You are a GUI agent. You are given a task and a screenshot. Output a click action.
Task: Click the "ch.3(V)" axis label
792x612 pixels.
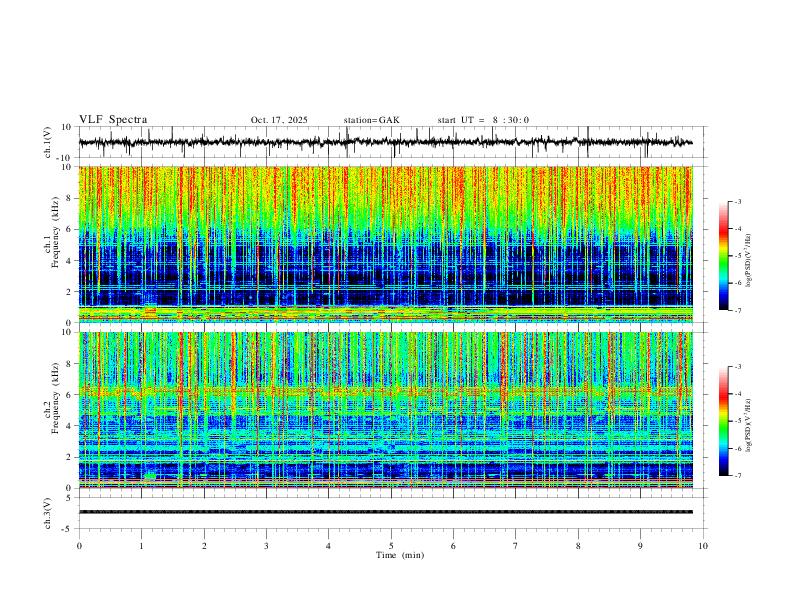tap(48, 513)
